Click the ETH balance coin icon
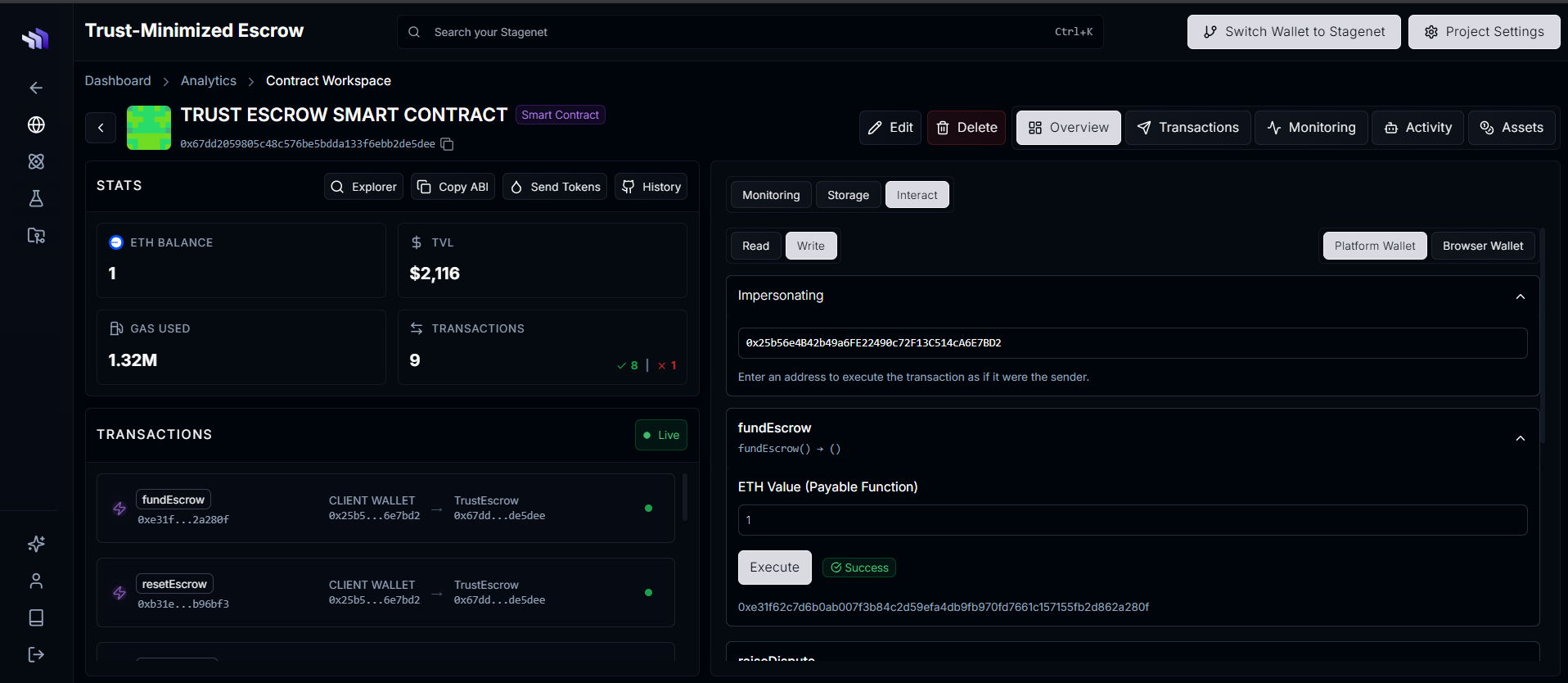Image resolution: width=1568 pixels, height=683 pixels. (116, 242)
